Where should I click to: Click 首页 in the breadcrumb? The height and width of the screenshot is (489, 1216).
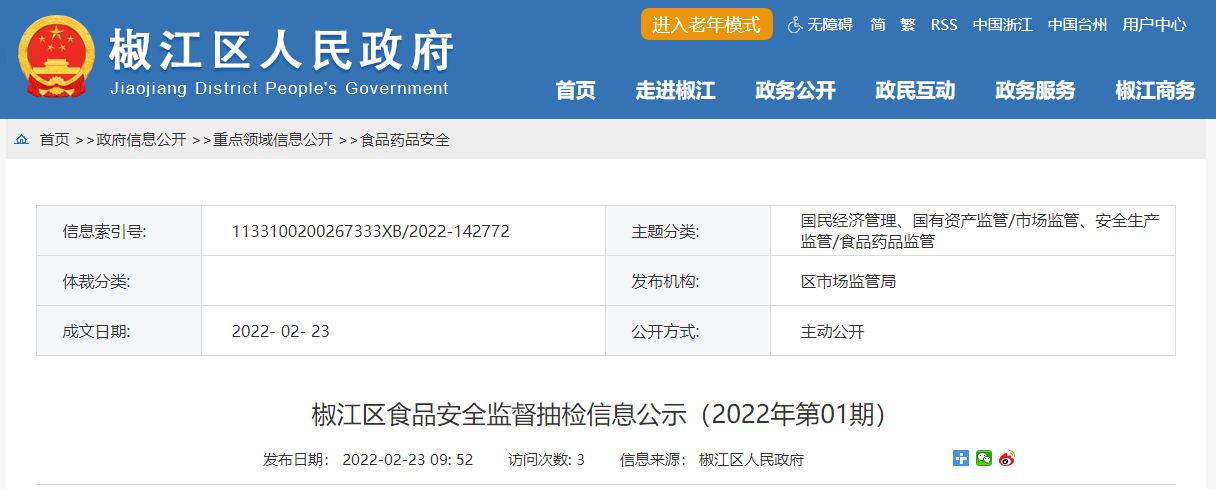[55, 140]
